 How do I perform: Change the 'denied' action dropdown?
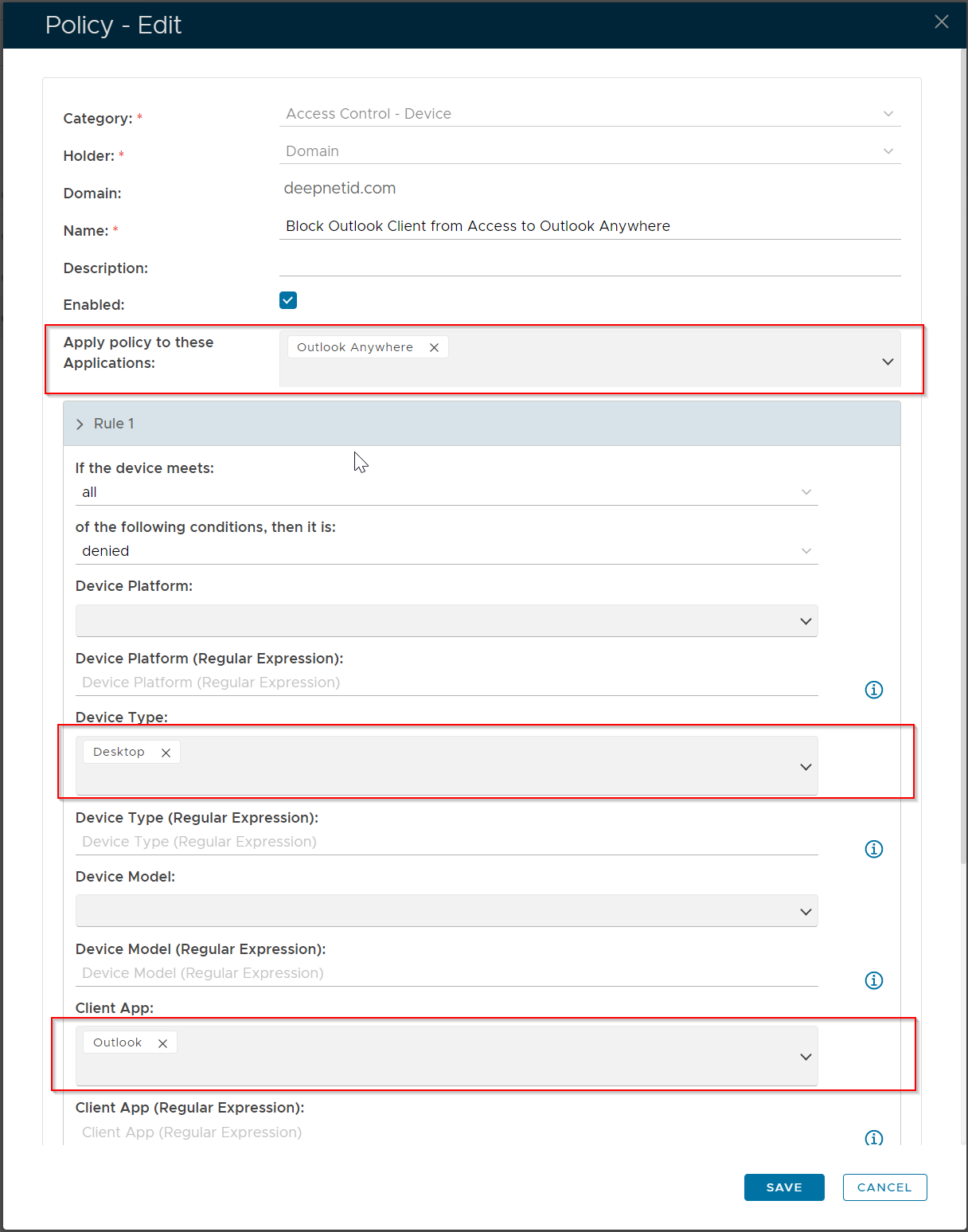click(x=446, y=551)
